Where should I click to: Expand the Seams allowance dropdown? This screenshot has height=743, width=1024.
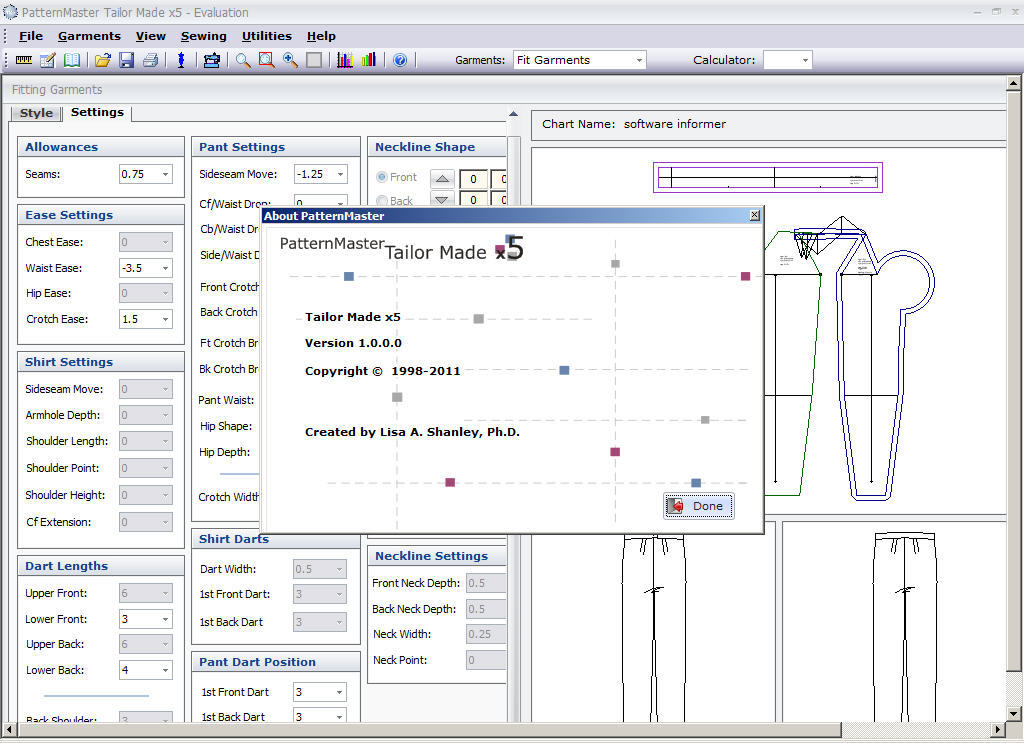point(165,174)
